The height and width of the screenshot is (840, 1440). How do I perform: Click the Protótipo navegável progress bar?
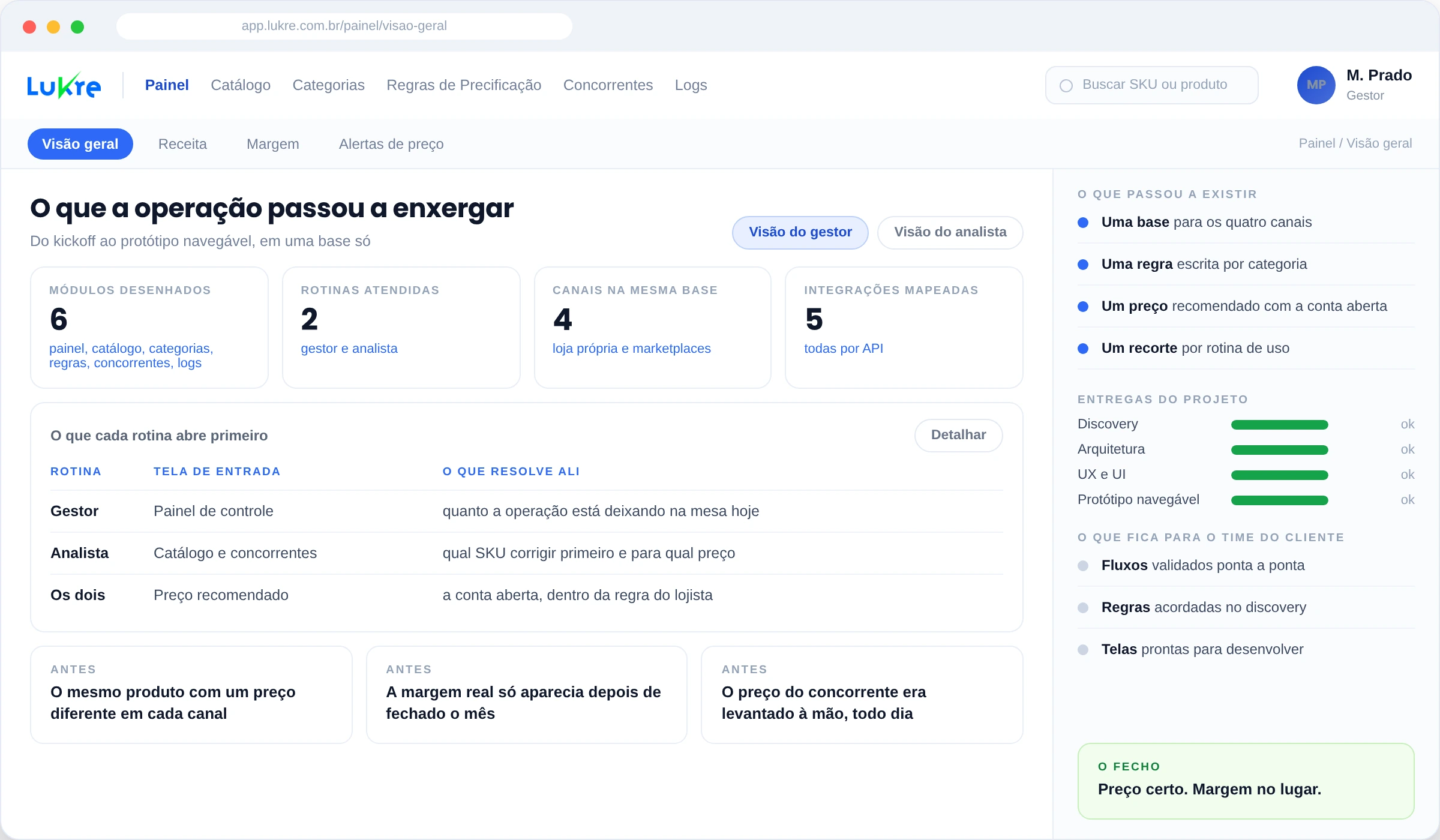[1280, 500]
